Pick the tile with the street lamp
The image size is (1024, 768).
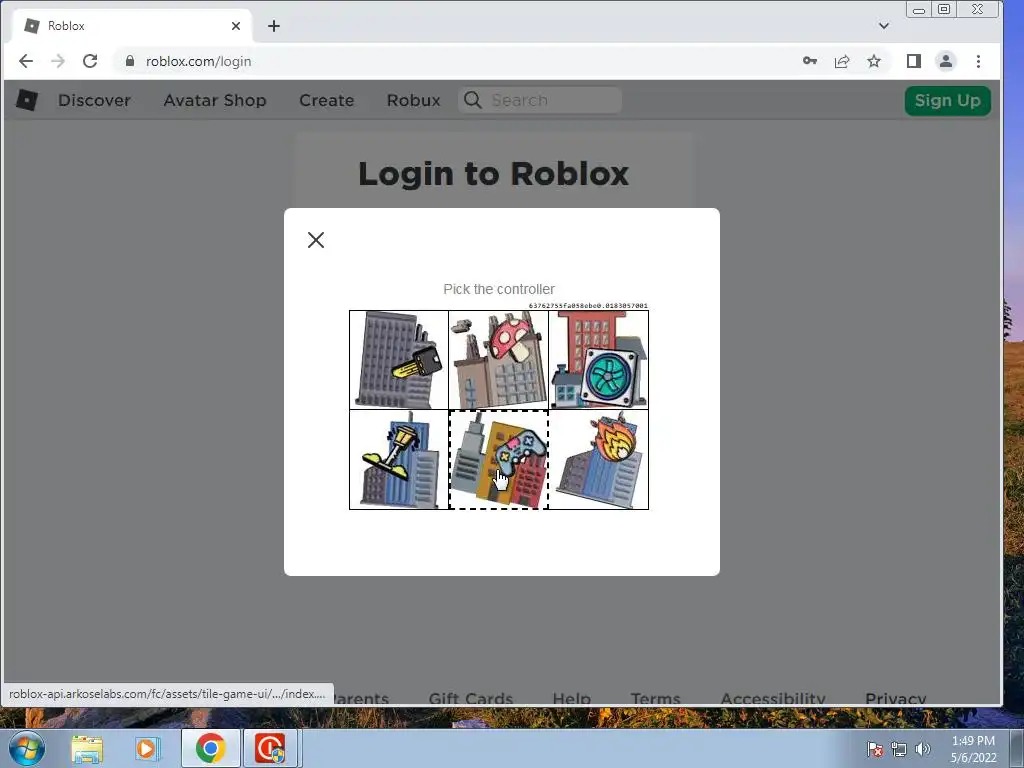pyautogui.click(x=399, y=460)
